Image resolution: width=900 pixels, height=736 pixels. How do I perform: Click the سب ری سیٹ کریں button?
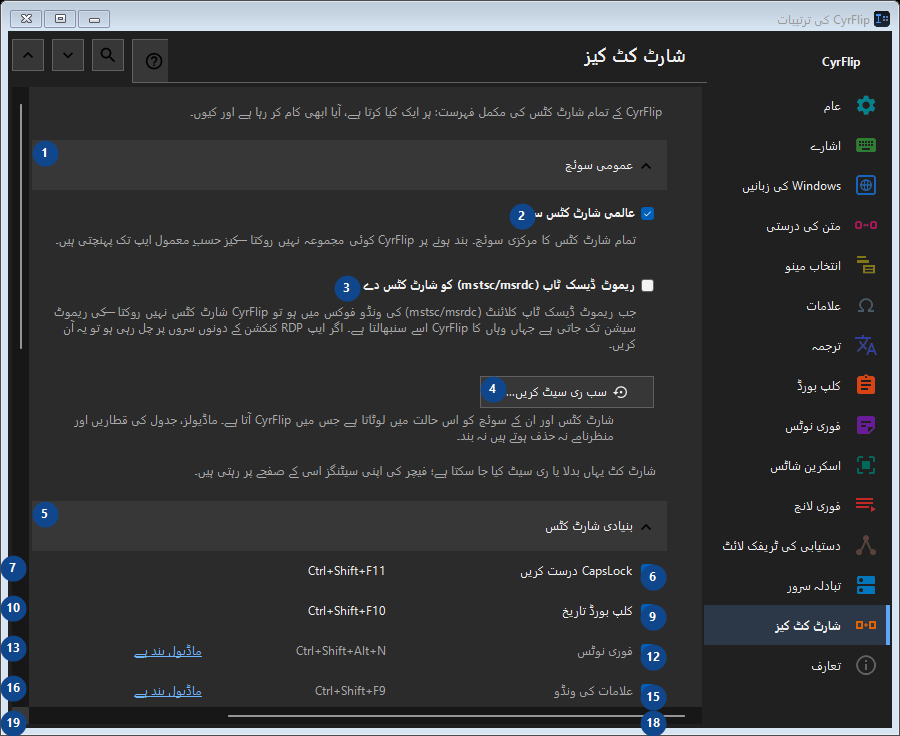[x=567, y=392]
